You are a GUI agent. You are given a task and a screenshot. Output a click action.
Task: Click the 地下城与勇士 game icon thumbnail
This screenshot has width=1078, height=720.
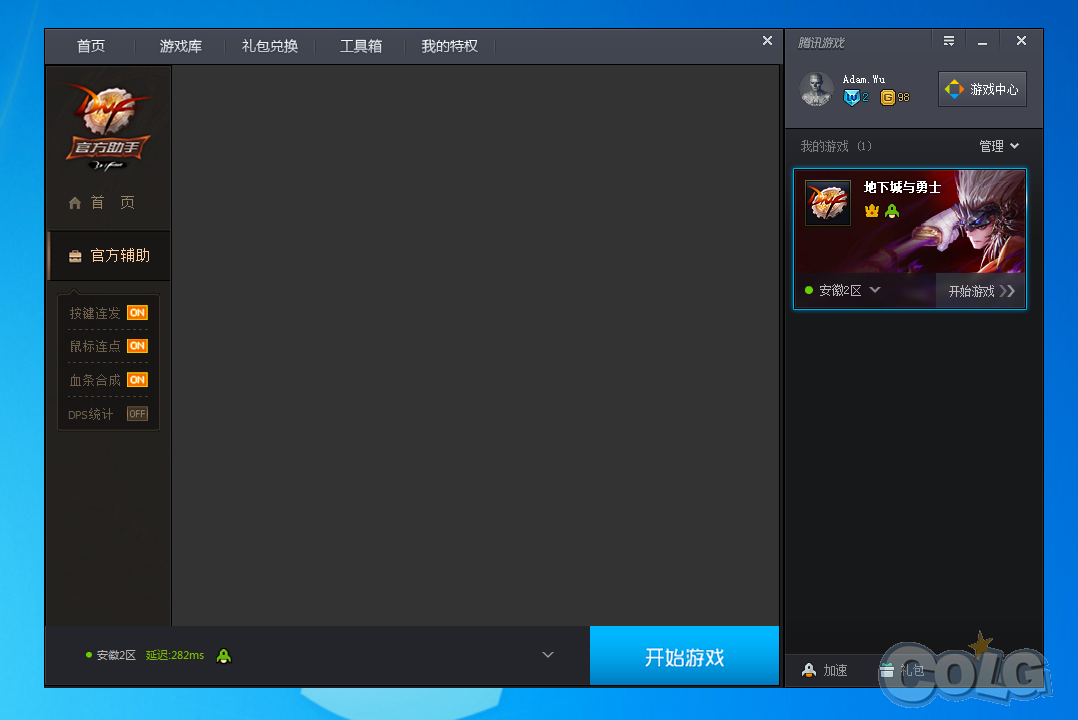click(828, 203)
